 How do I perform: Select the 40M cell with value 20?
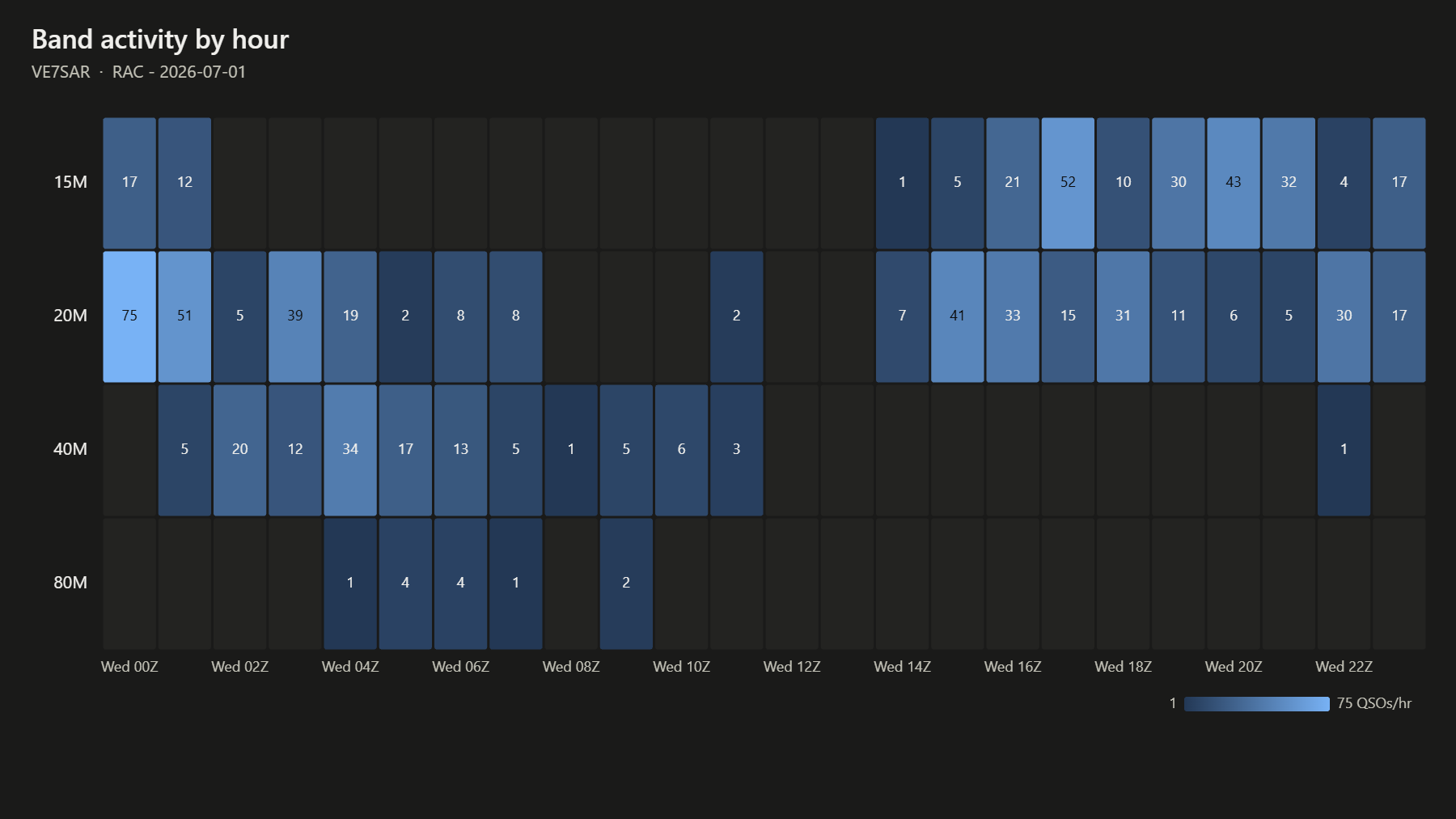point(240,450)
